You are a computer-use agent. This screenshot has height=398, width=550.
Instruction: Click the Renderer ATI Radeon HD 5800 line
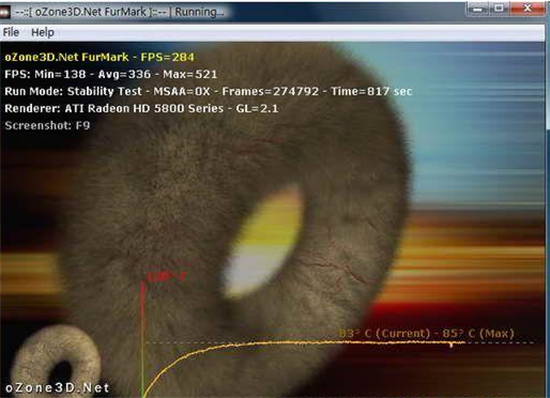click(x=141, y=108)
